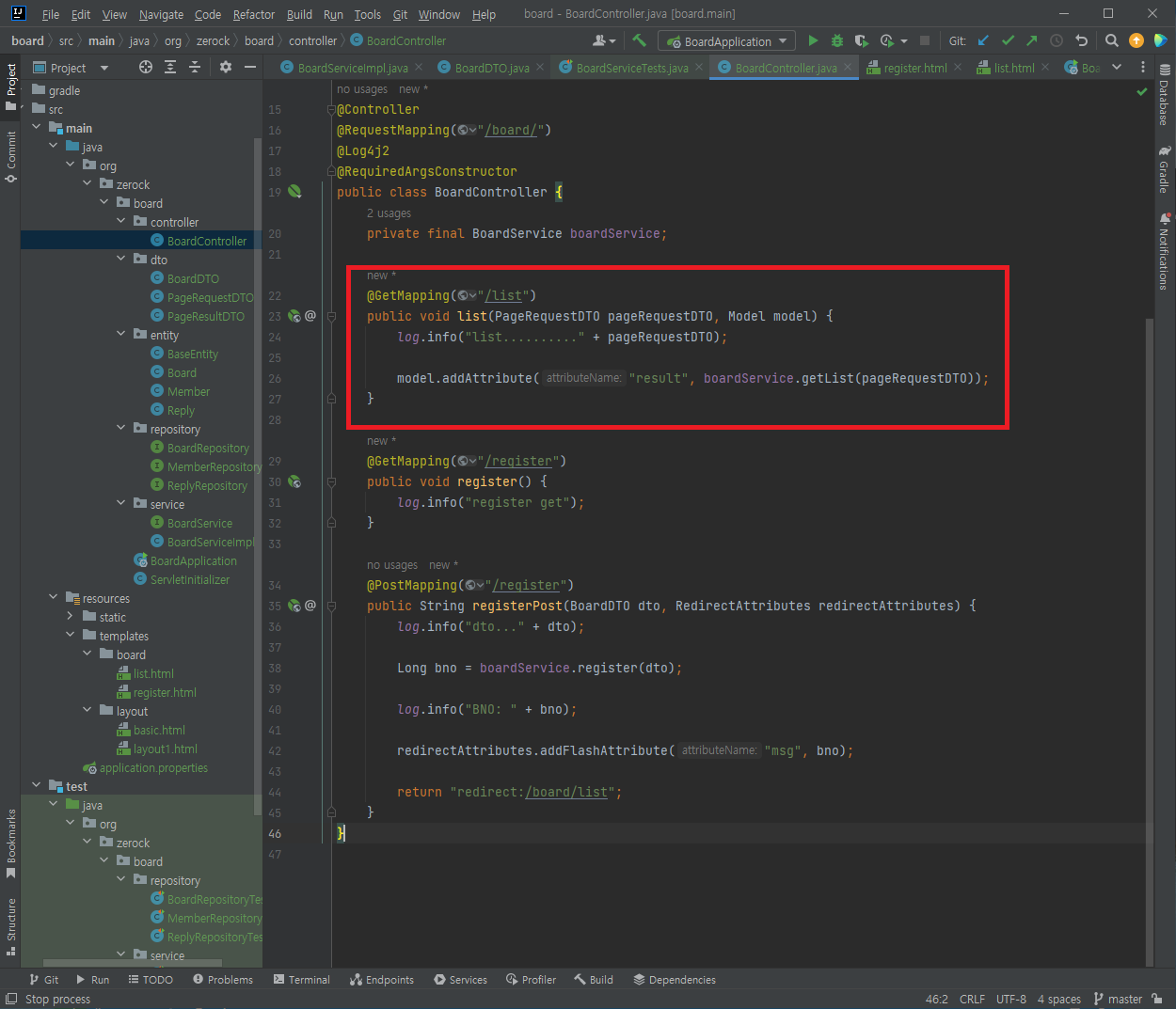Image resolution: width=1176 pixels, height=1009 pixels.
Task: Click the Stop process square icon
Action: tap(925, 40)
